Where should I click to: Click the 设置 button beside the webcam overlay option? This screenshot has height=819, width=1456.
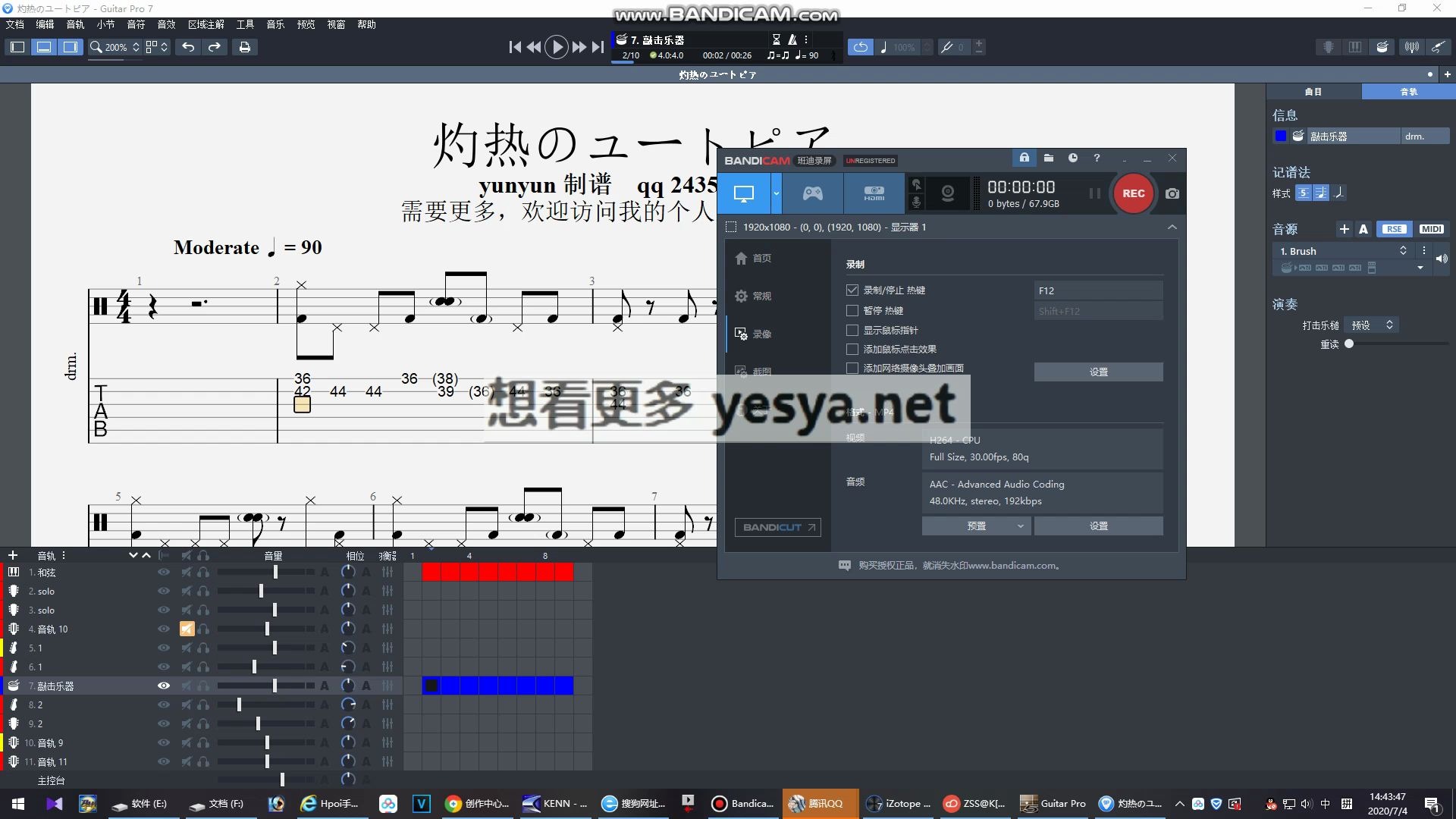[1098, 372]
